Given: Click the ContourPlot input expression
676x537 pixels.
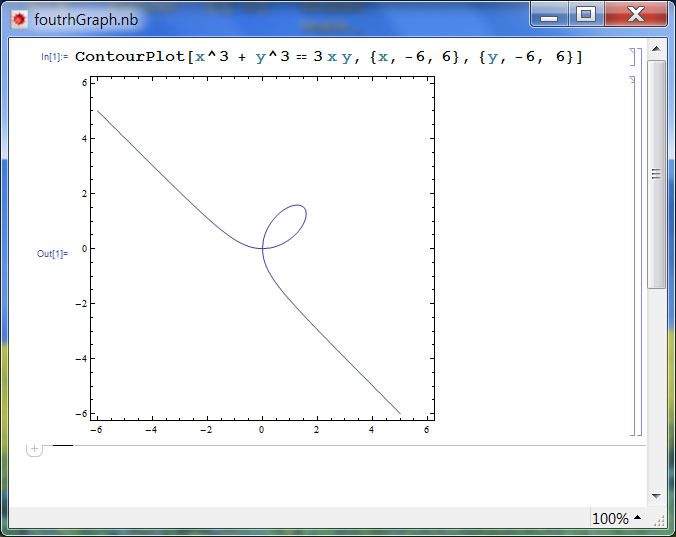Looking at the screenshot, I should tap(329, 57).
